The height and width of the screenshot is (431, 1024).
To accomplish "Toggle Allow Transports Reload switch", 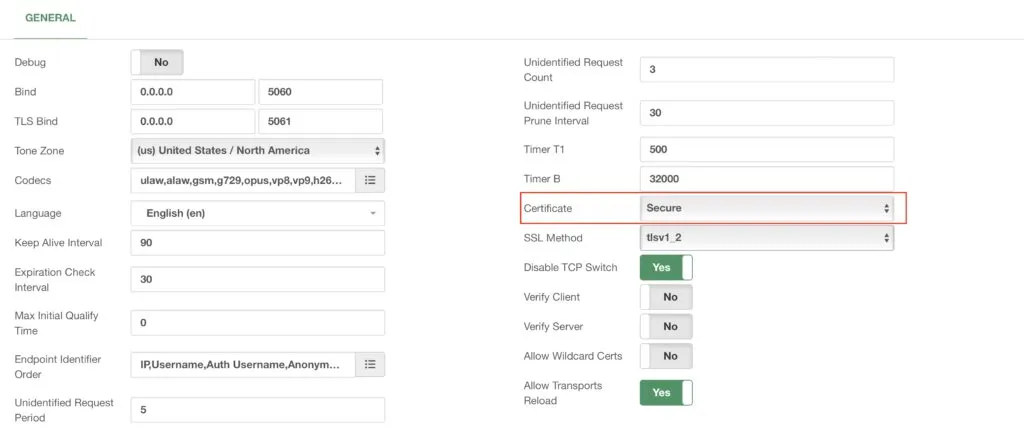I will click(666, 392).
